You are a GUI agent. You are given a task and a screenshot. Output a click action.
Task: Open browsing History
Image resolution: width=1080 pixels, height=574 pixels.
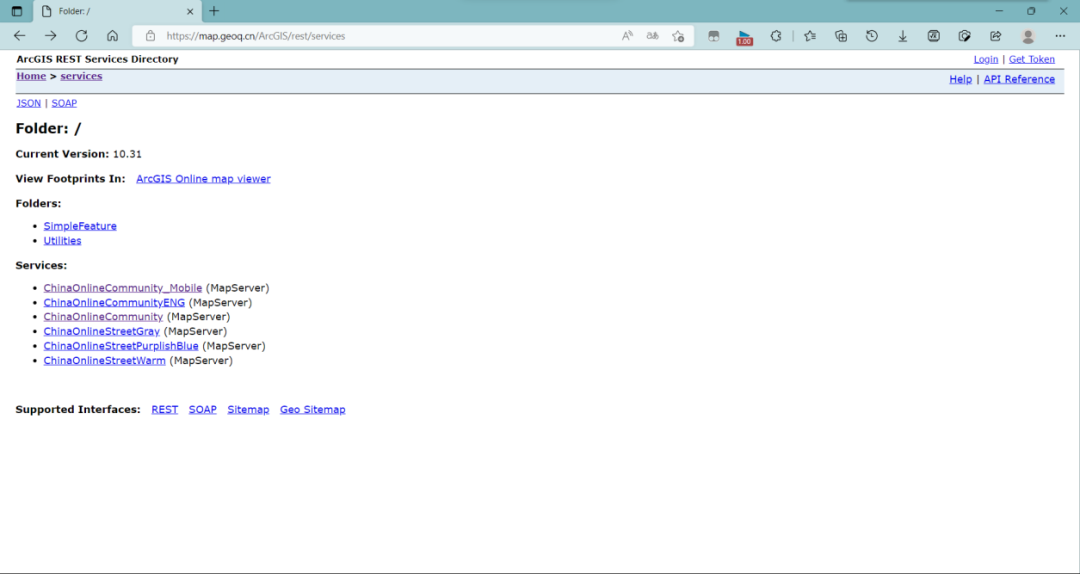click(872, 36)
